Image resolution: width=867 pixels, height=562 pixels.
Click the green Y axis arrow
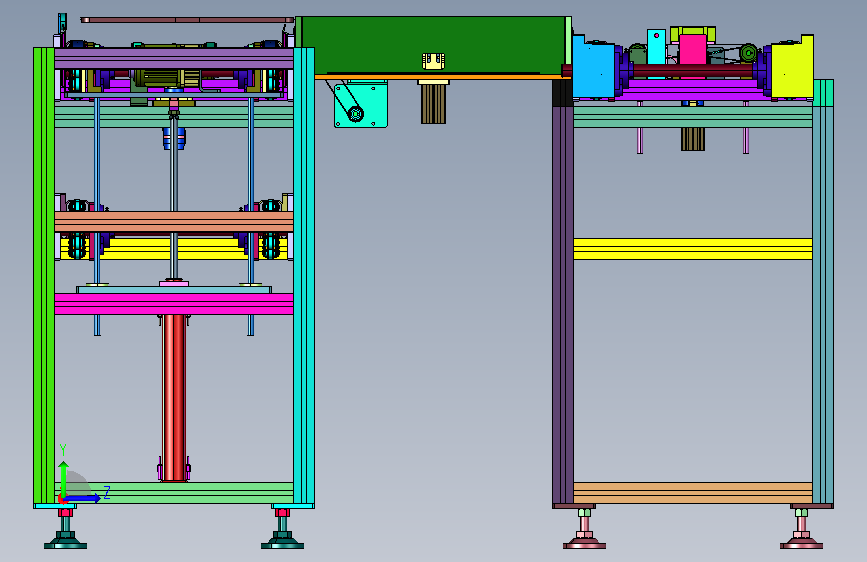(x=64, y=479)
